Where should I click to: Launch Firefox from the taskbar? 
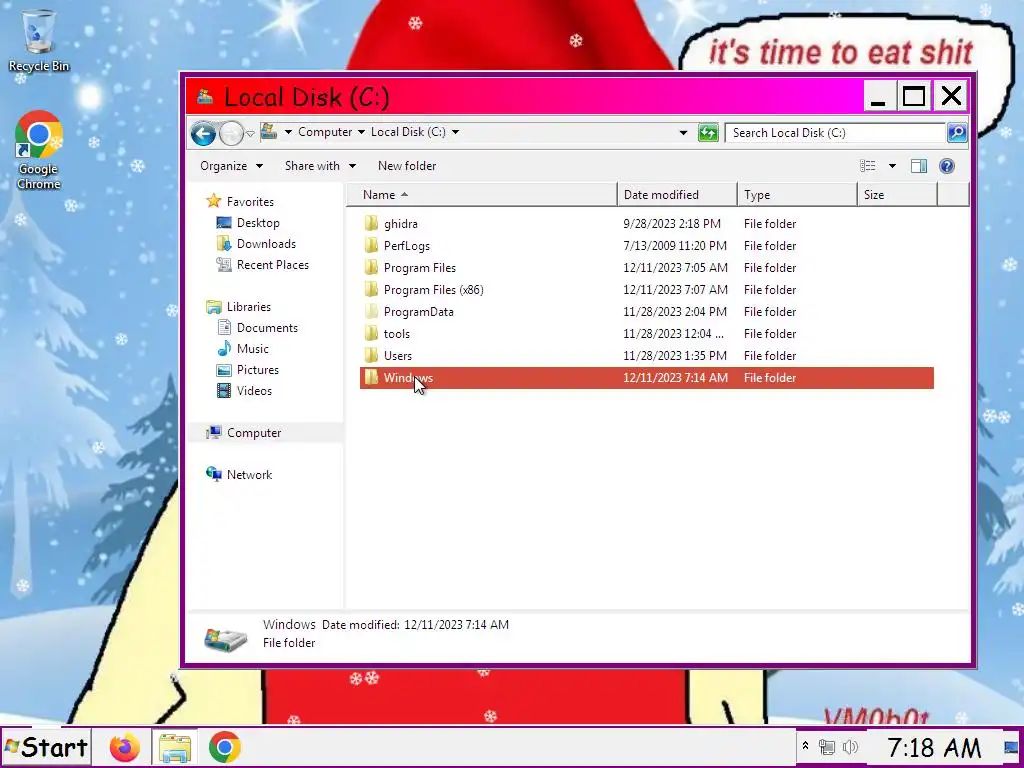124,747
